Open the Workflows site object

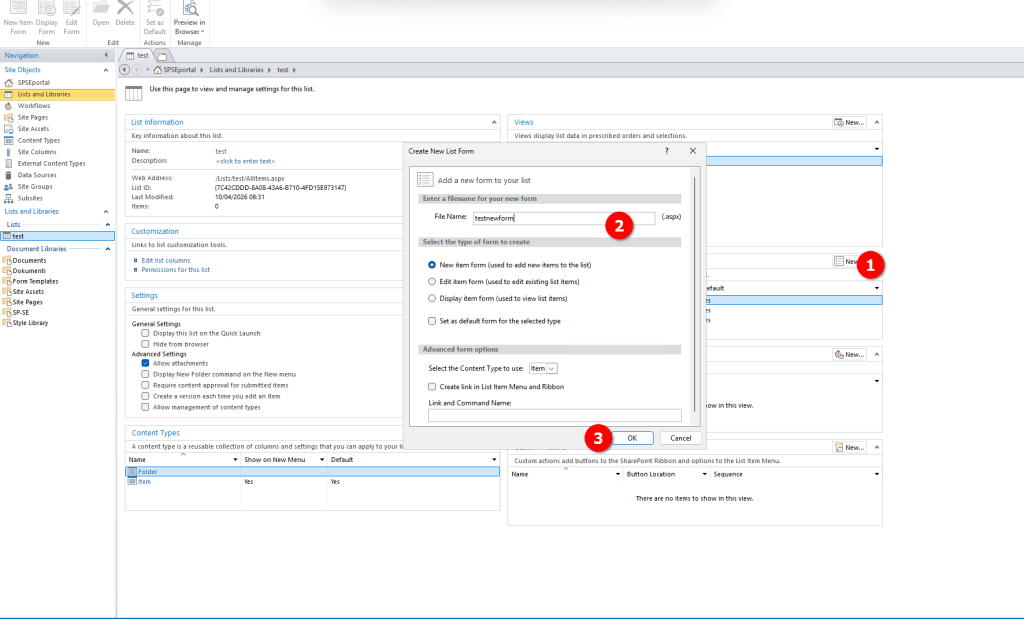point(33,105)
